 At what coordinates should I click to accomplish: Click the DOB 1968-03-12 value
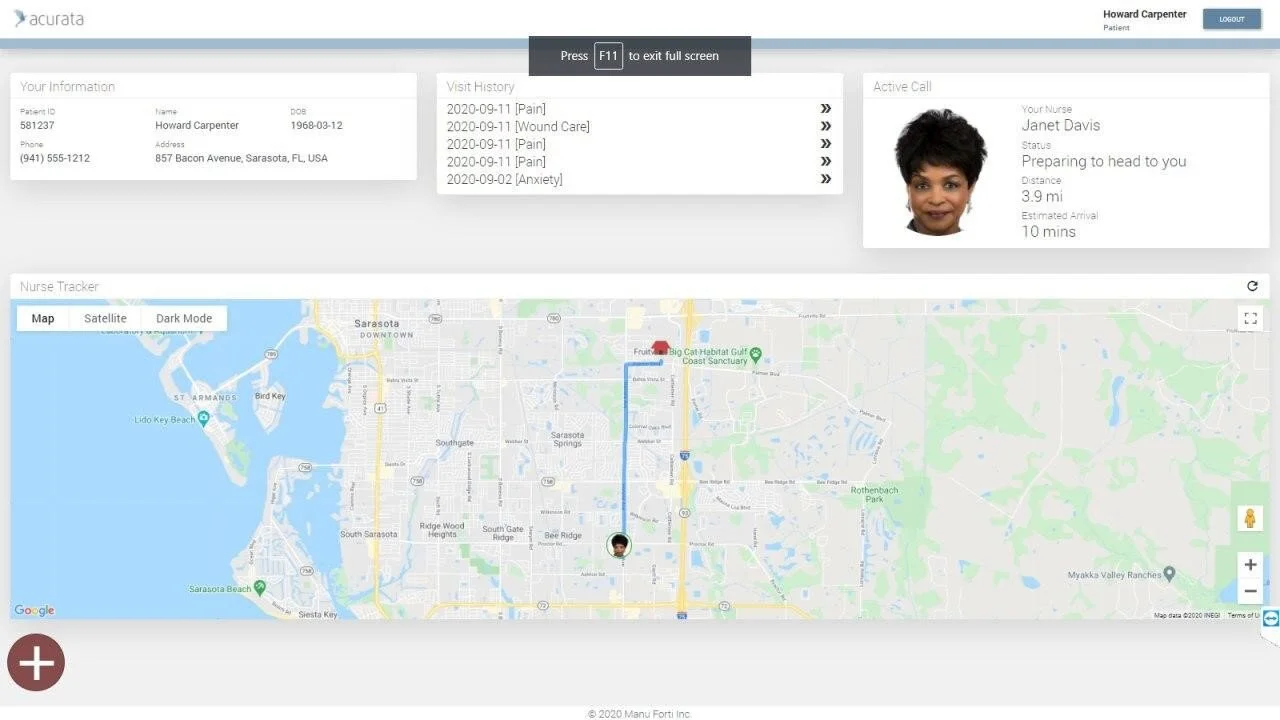[316, 125]
